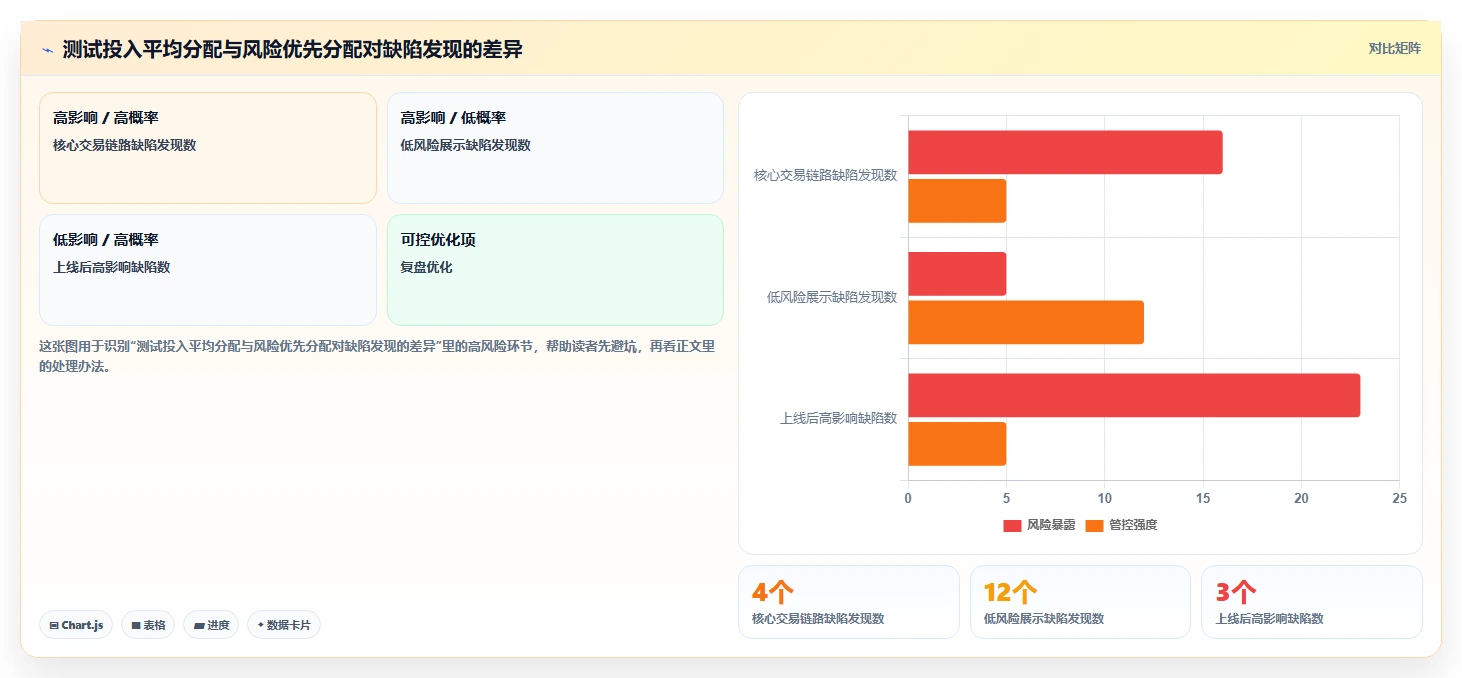Click the lightning icon beside the title
The image size is (1462, 678).
click(47, 49)
